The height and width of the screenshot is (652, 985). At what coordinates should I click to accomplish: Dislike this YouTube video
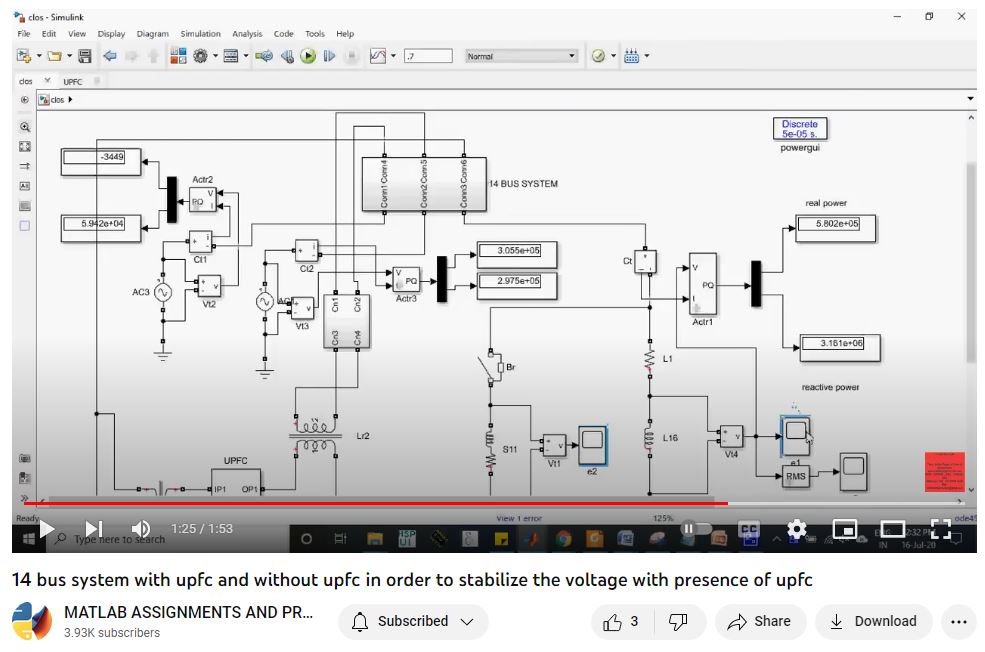tap(678, 622)
